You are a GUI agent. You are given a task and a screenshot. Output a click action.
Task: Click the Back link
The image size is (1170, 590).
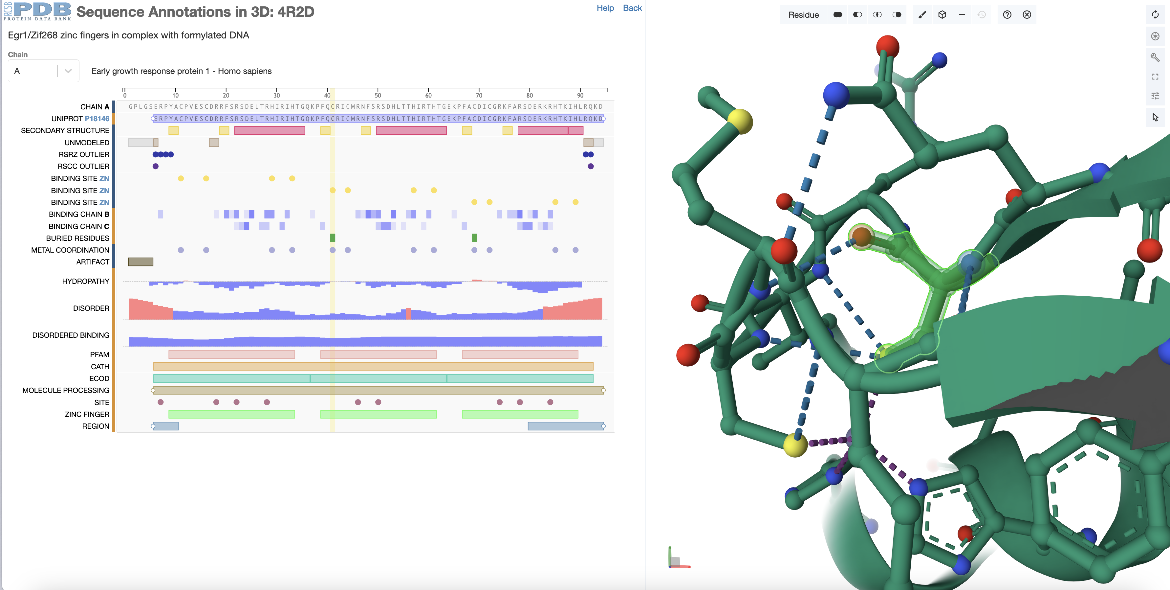pyautogui.click(x=632, y=8)
